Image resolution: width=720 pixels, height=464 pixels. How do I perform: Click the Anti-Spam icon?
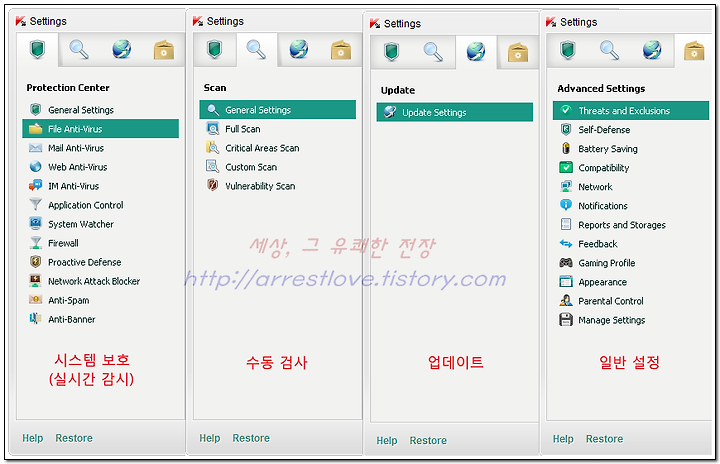(35, 300)
